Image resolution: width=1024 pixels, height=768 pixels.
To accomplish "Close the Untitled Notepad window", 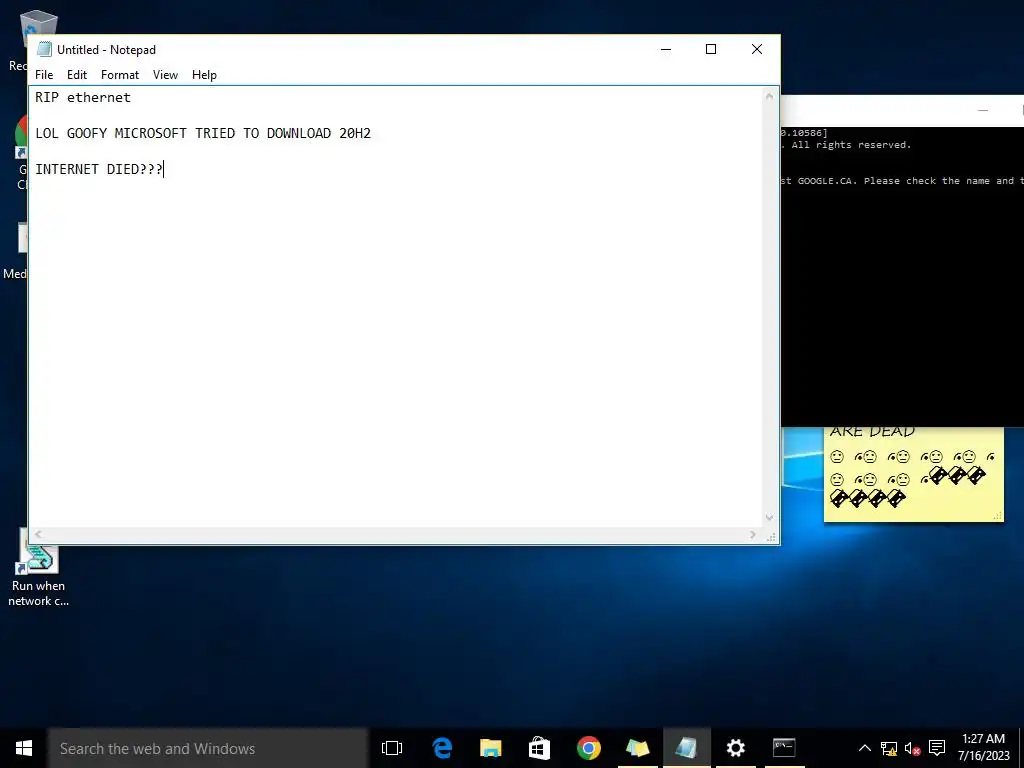I will [756, 50].
